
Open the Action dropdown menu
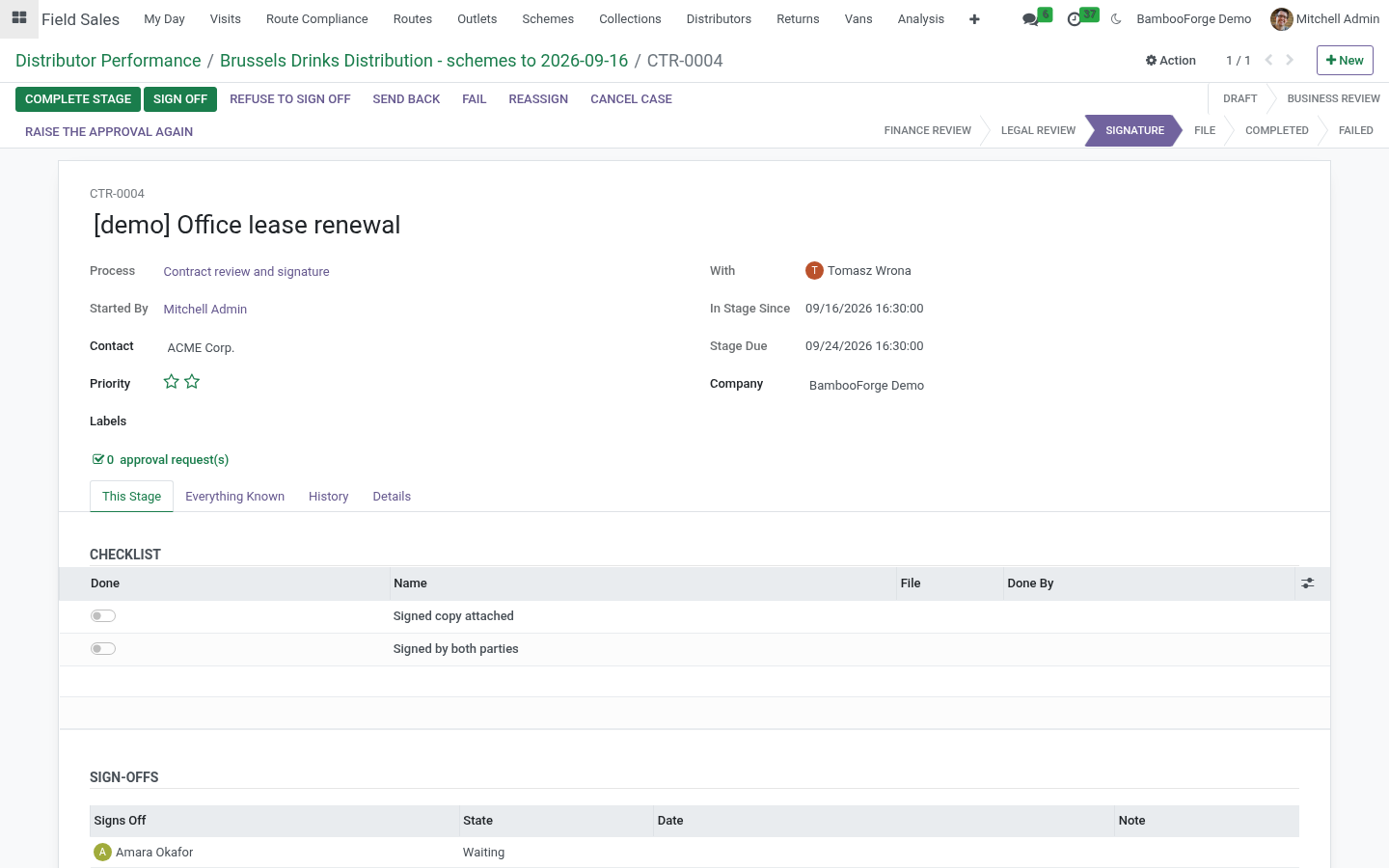pyautogui.click(x=1171, y=60)
